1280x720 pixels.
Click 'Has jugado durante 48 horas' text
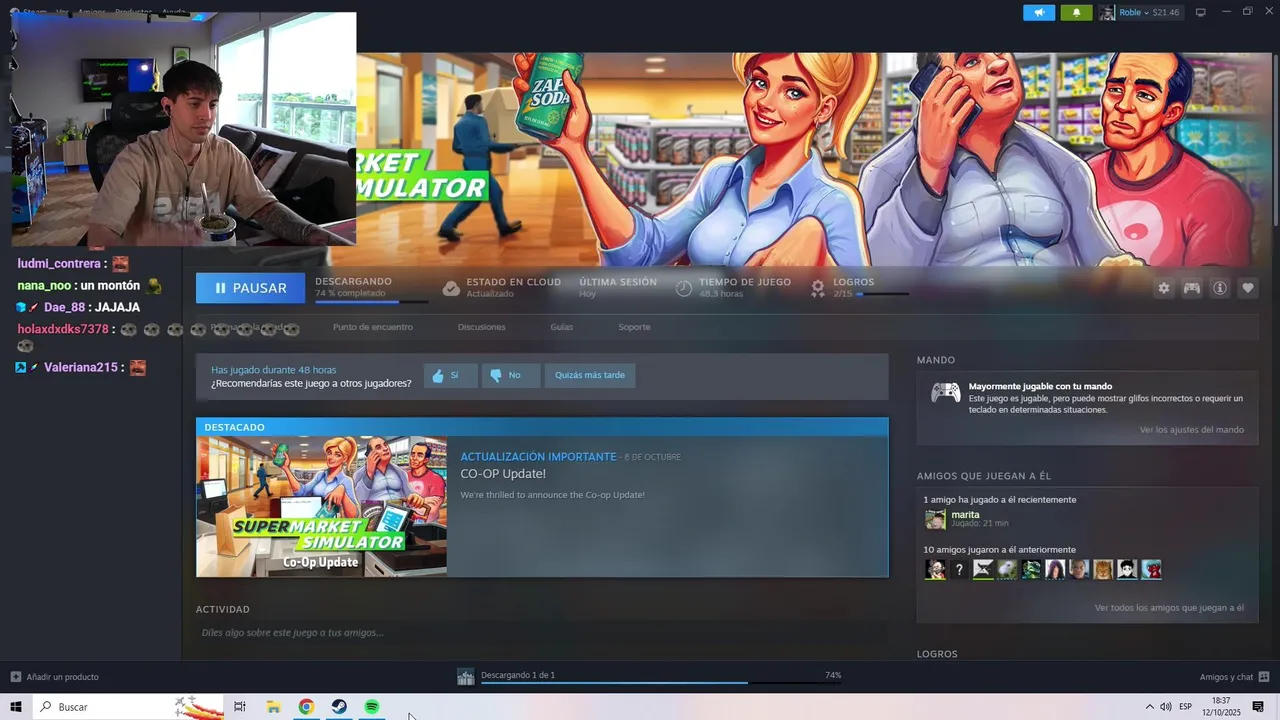tap(273, 370)
